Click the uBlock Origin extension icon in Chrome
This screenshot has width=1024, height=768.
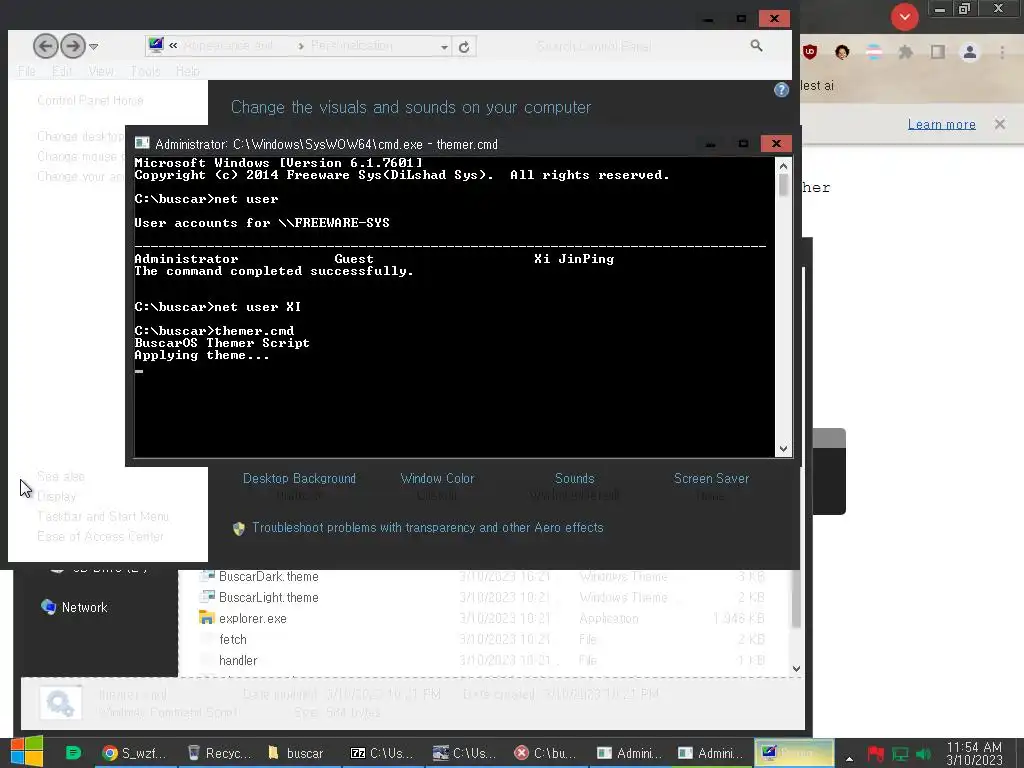810,52
